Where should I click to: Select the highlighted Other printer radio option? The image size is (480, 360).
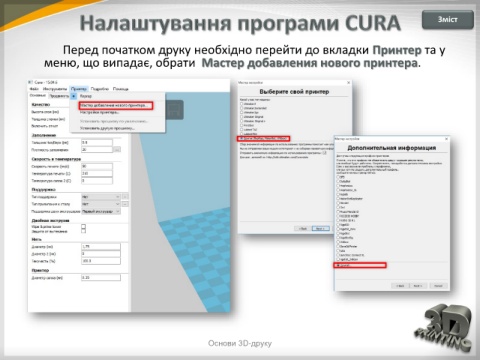coord(263,138)
